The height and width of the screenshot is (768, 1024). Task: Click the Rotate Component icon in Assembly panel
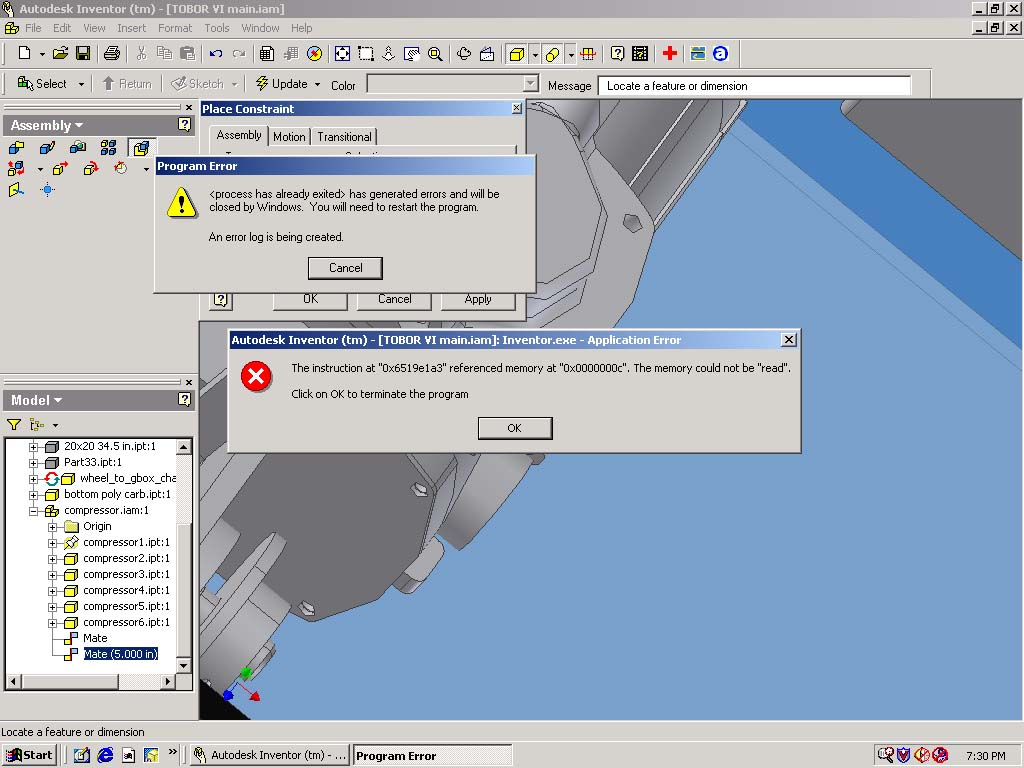tap(91, 169)
